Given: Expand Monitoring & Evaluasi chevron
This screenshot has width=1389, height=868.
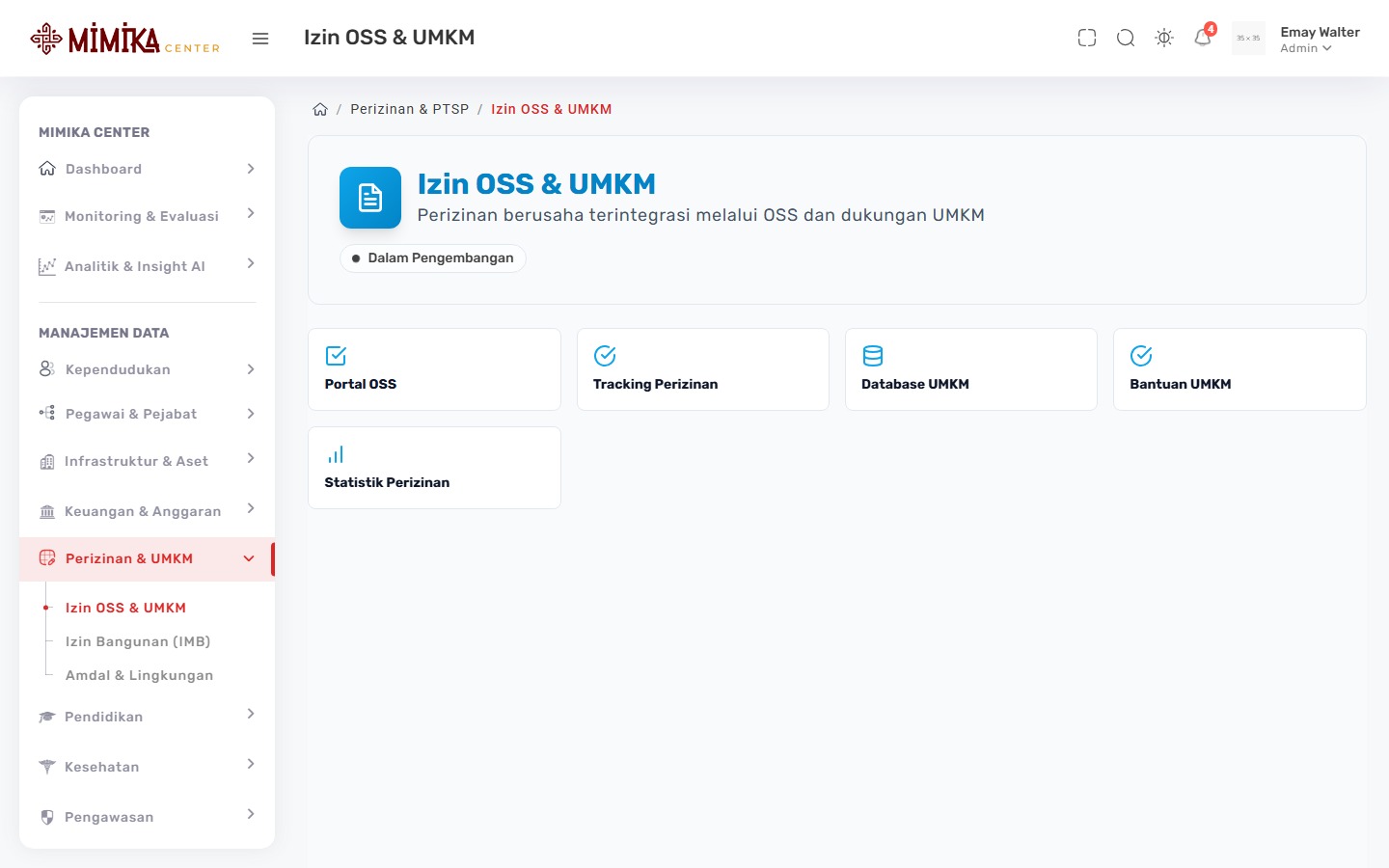Looking at the screenshot, I should [251, 213].
